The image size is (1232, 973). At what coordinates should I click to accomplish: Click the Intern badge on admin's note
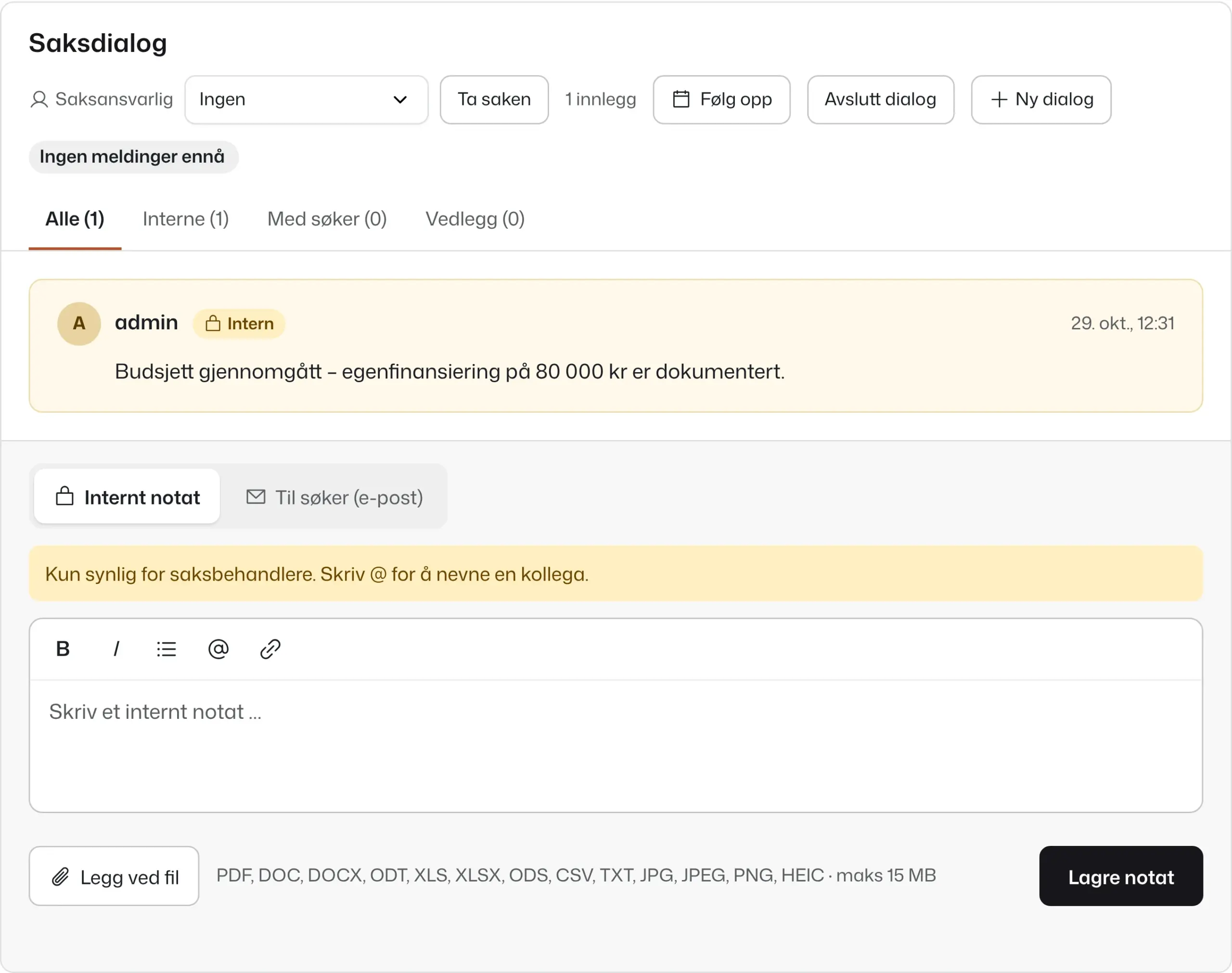[x=239, y=324]
